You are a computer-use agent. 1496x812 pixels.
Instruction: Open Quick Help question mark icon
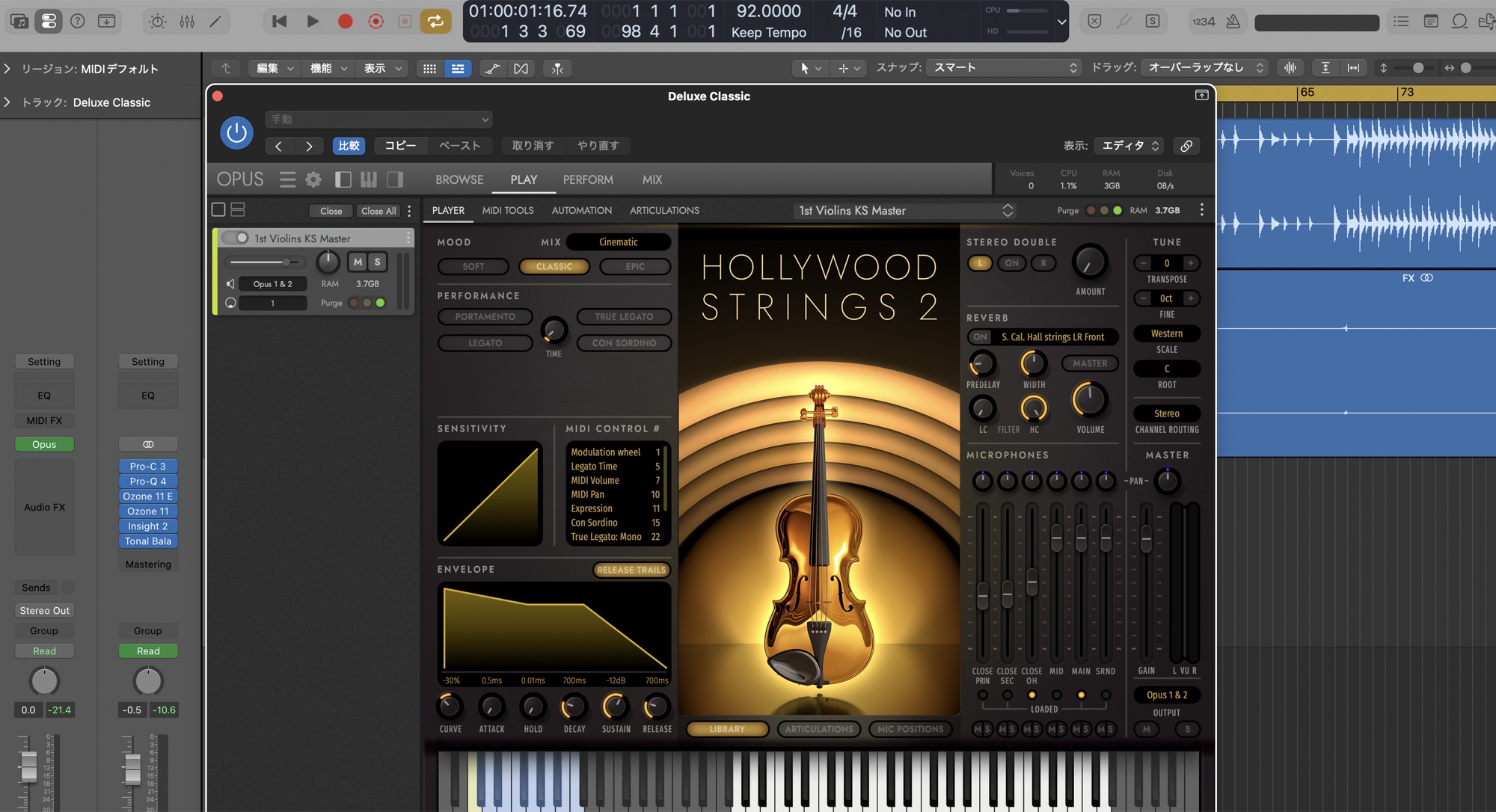[x=78, y=21]
